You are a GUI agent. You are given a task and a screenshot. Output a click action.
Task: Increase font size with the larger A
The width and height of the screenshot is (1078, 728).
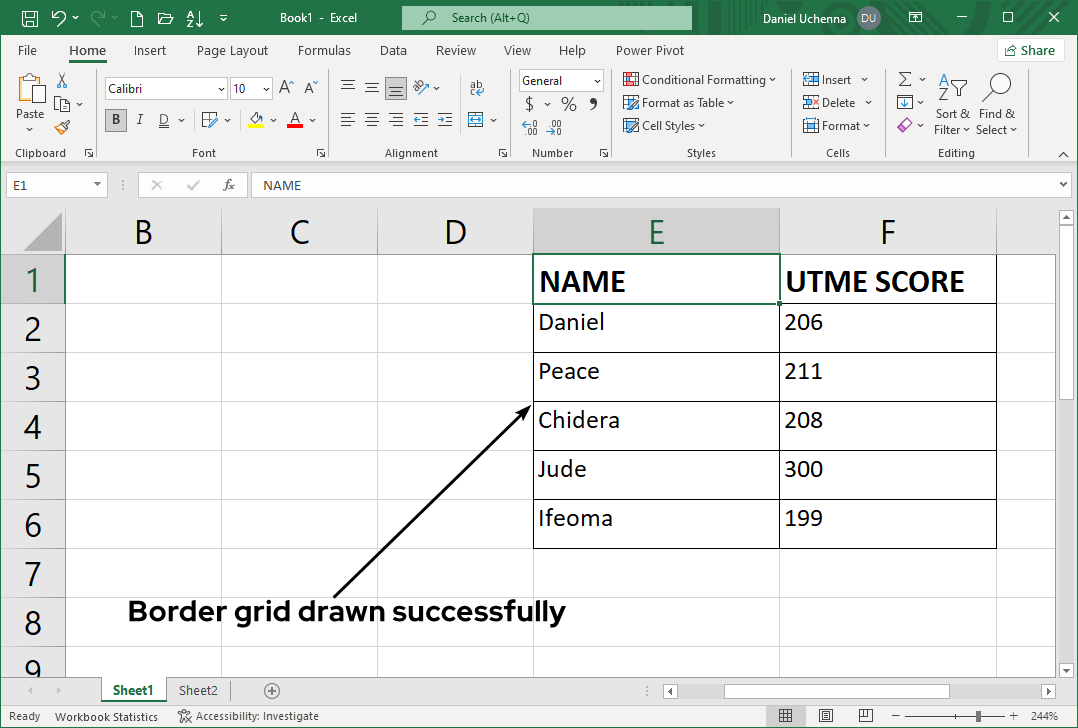click(x=285, y=88)
